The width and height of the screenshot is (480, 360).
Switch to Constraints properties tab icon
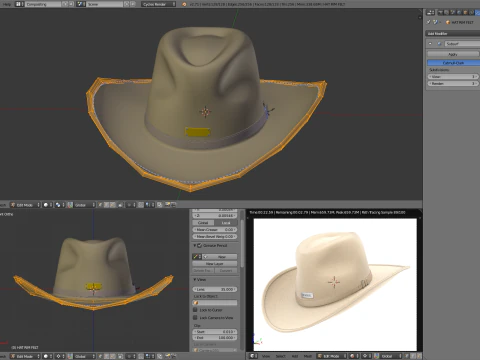tap(472, 12)
